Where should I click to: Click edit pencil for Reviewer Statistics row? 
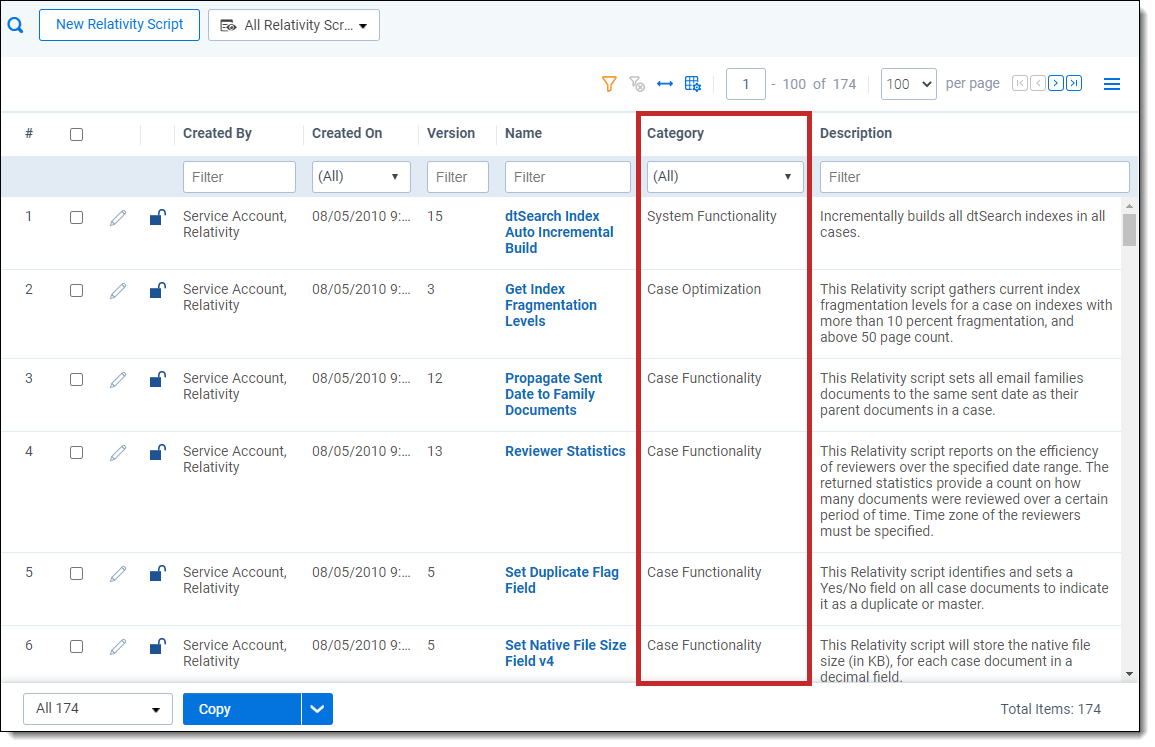(x=118, y=453)
